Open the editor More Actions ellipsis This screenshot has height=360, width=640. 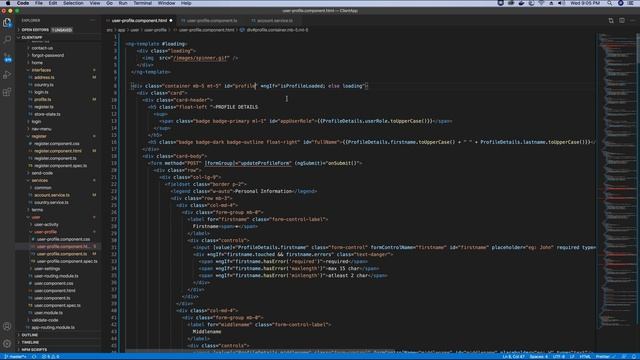[x=632, y=20]
